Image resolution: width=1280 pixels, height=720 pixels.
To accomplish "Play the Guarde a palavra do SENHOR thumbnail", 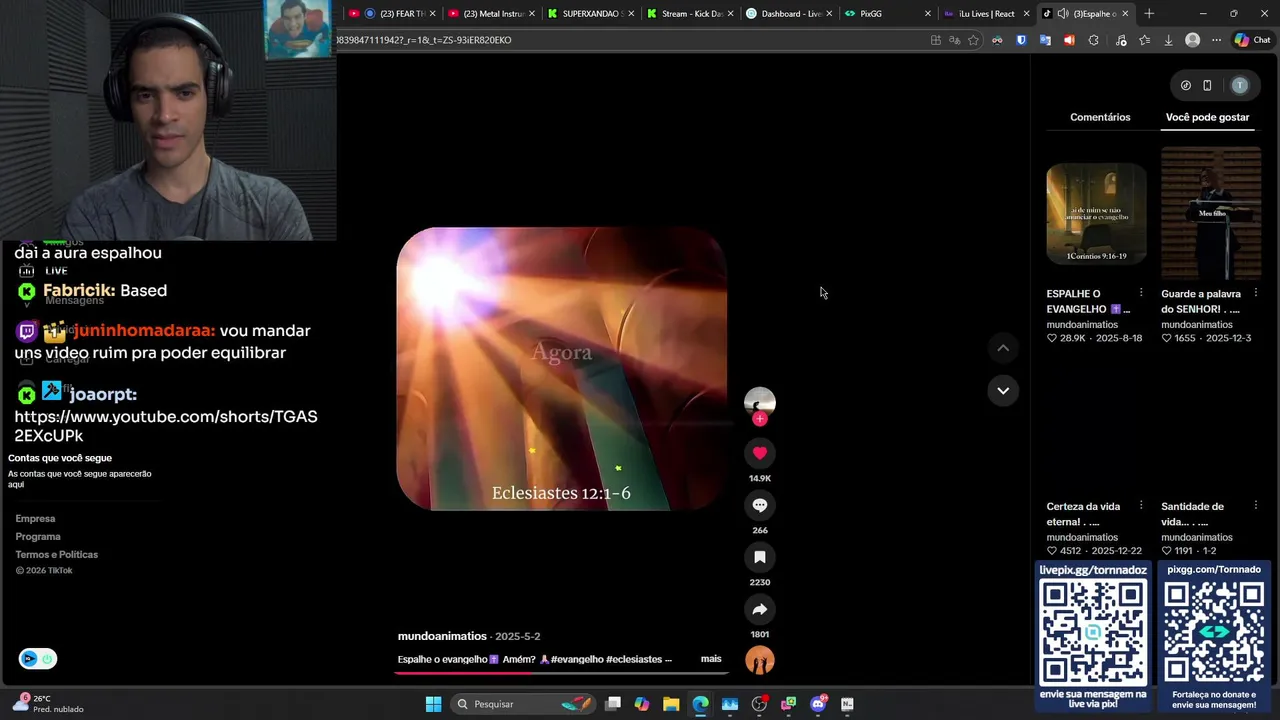I will tap(1211, 213).
